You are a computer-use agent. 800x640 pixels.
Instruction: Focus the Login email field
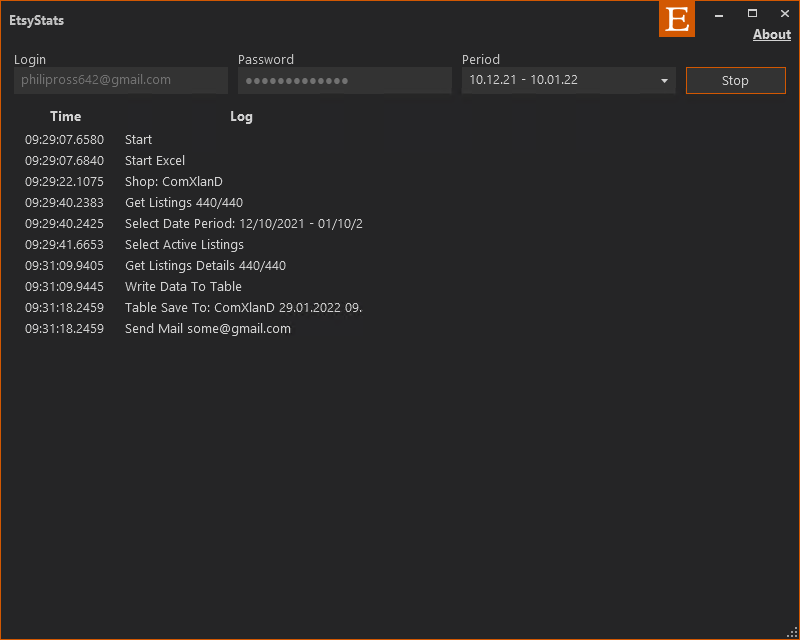point(121,81)
